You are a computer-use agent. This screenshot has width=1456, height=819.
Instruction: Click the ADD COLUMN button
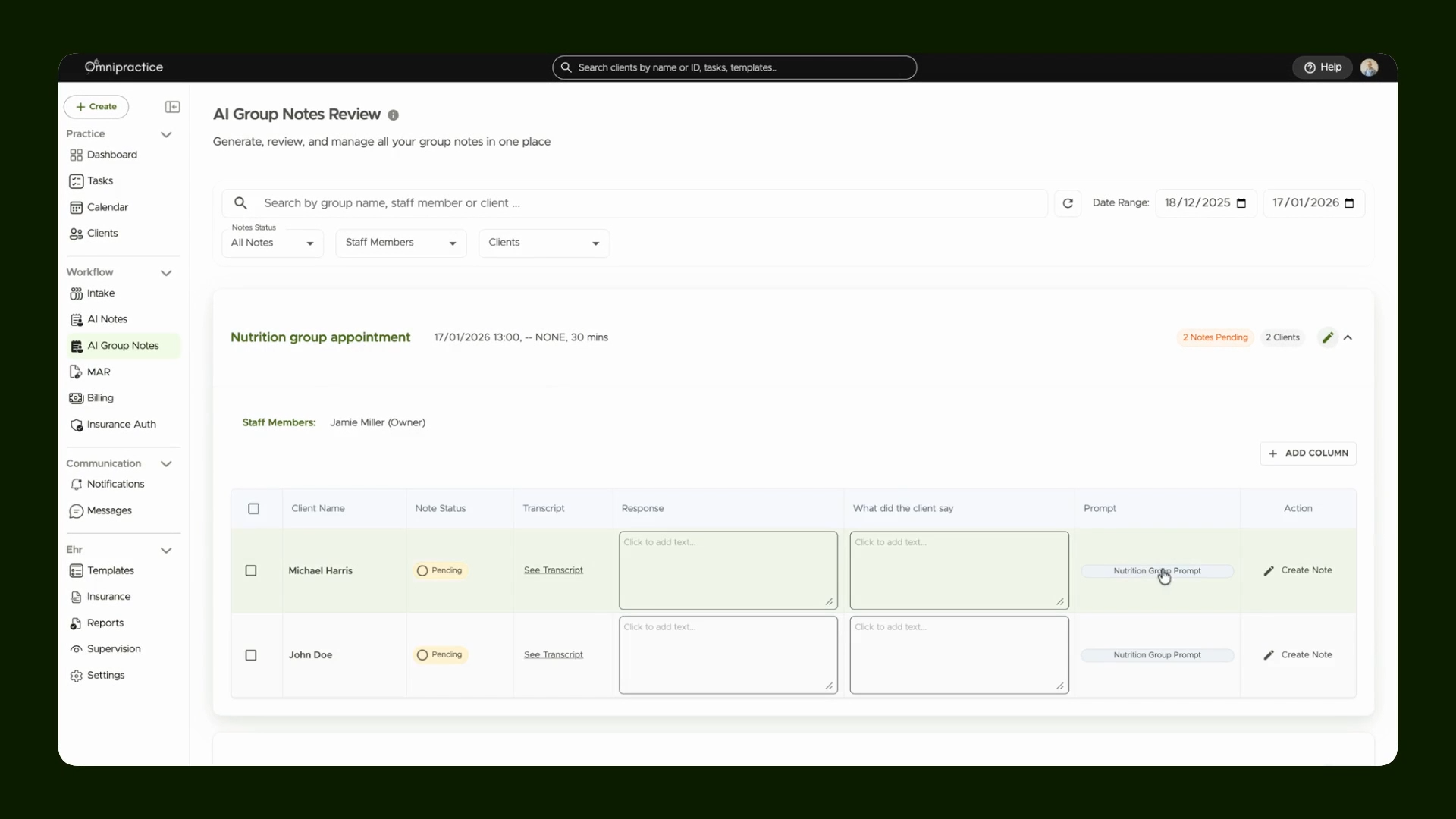click(1308, 453)
